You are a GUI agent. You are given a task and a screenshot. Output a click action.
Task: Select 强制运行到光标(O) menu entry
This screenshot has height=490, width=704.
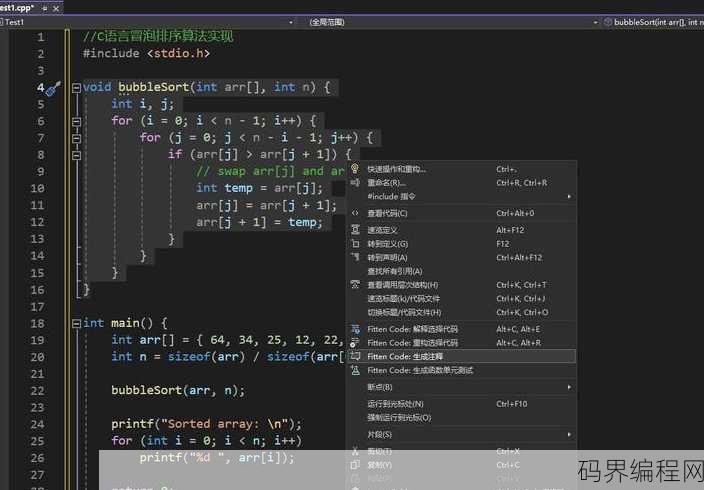pos(461,418)
